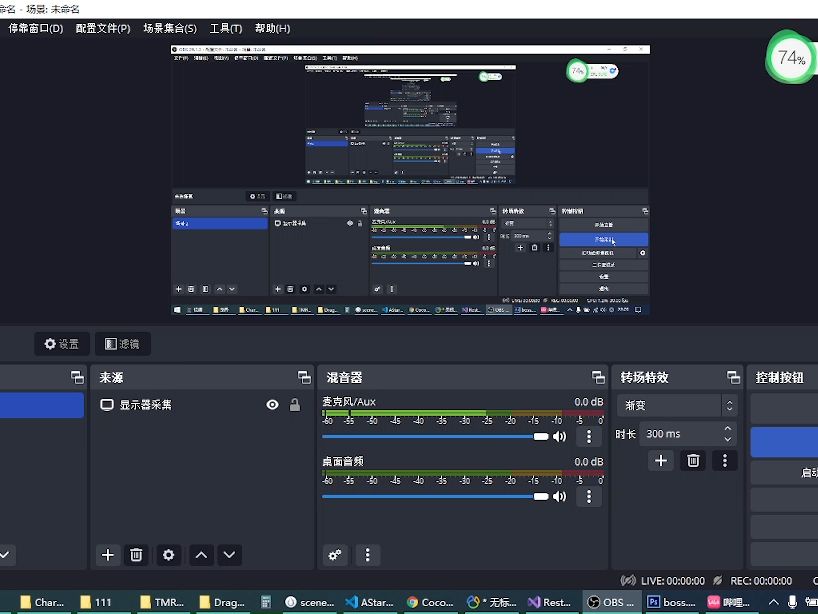Image resolution: width=818 pixels, height=614 pixels.
Task: Switch to scene... Unity taskbar item
Action: [x=309, y=602]
